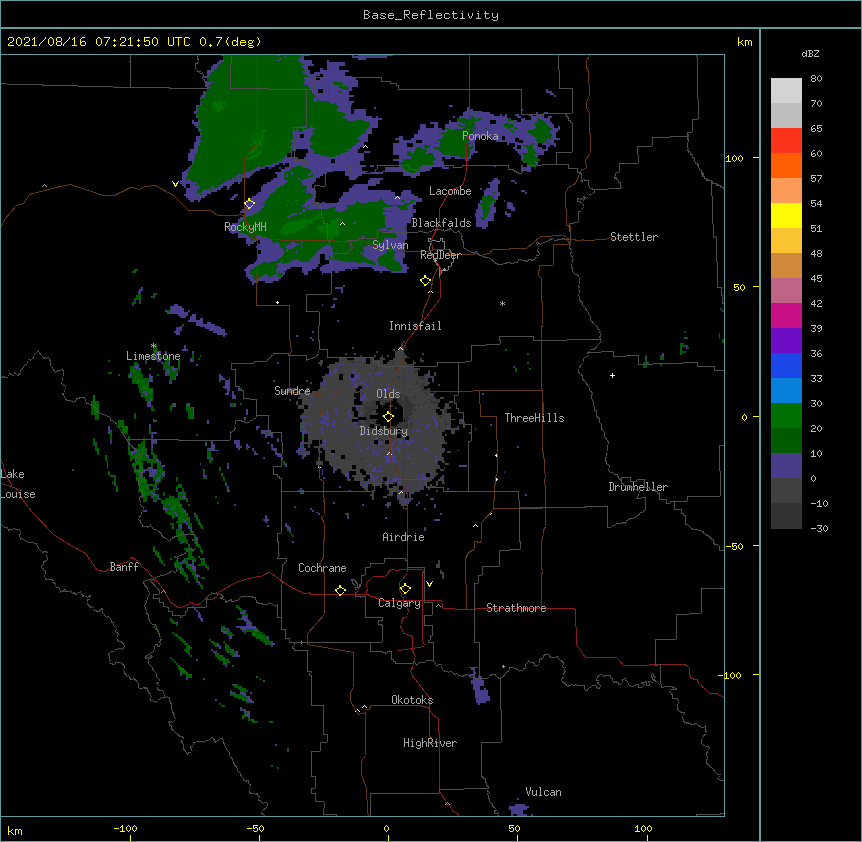
Task: Click the white plus marker north of Drumheller
Action: [612, 375]
